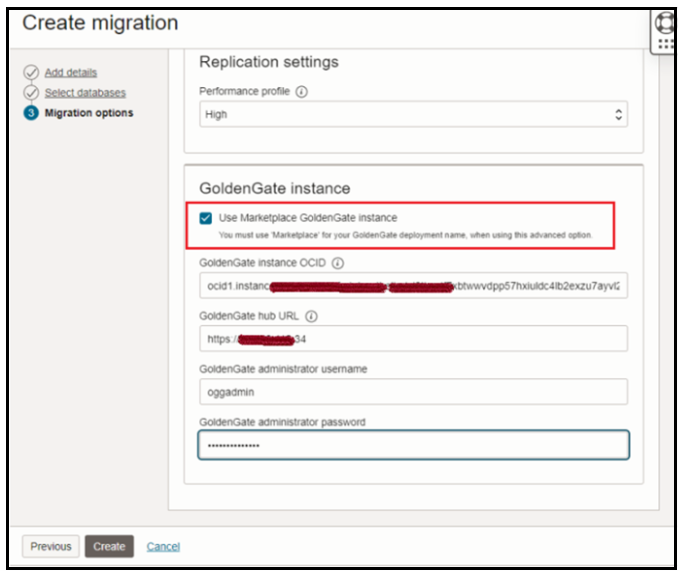Click into GoldenGate hub URL field
679x571 pixels.
(x=413, y=339)
